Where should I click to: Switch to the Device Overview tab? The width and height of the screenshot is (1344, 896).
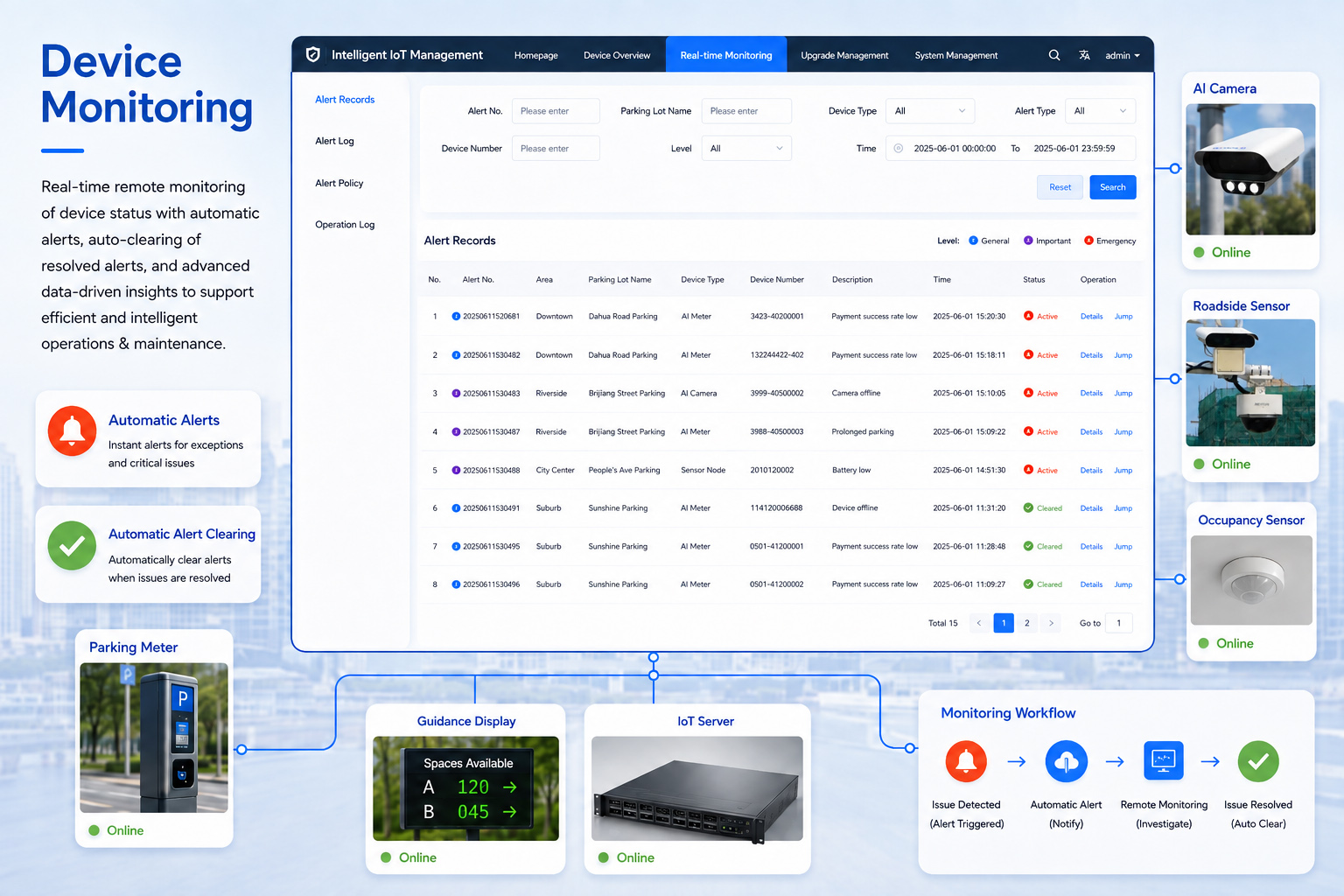click(x=617, y=55)
